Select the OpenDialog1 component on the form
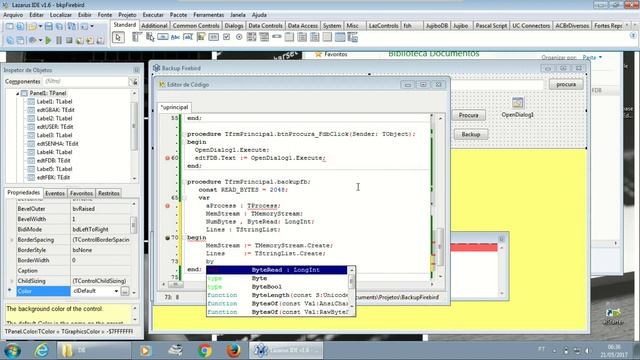The height and width of the screenshot is (360, 640). click(518, 103)
